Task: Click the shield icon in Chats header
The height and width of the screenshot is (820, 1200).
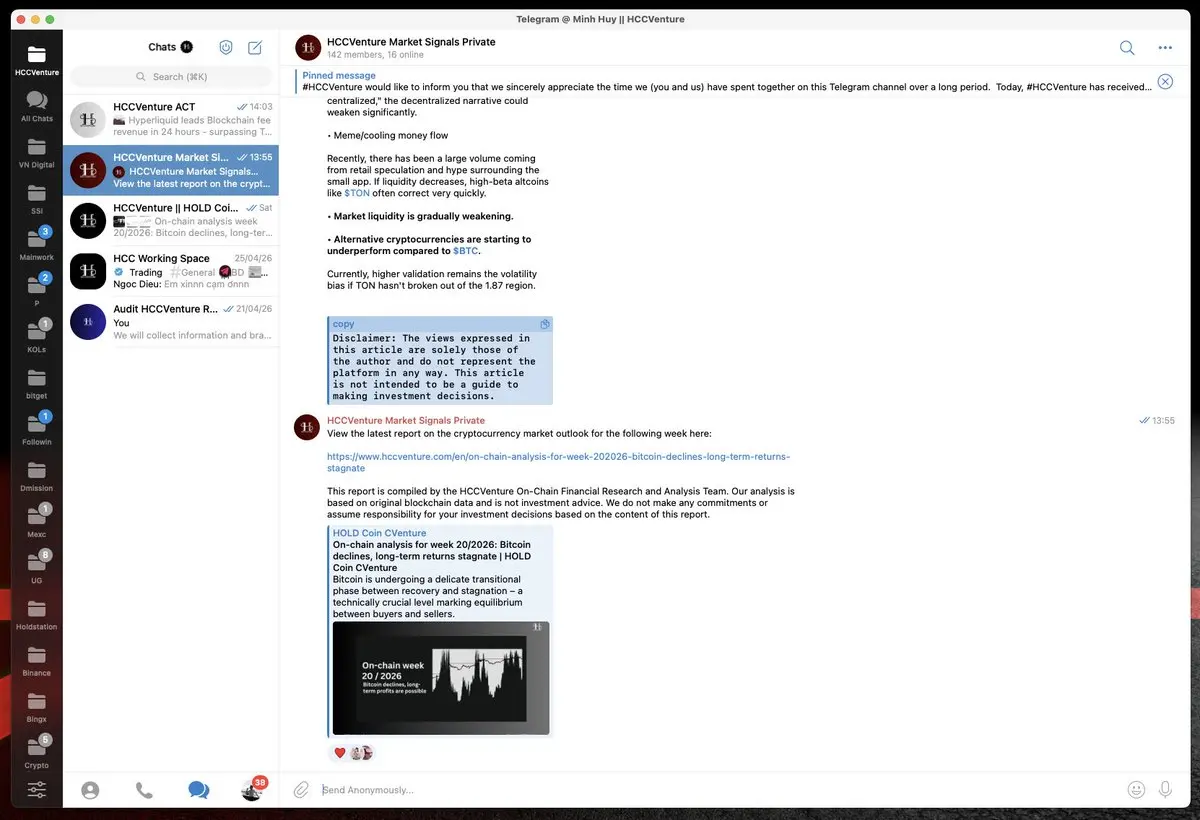Action: (226, 47)
